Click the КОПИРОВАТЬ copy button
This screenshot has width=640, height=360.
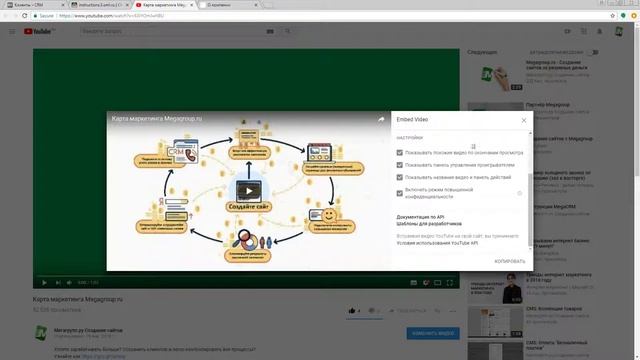pyautogui.click(x=510, y=261)
